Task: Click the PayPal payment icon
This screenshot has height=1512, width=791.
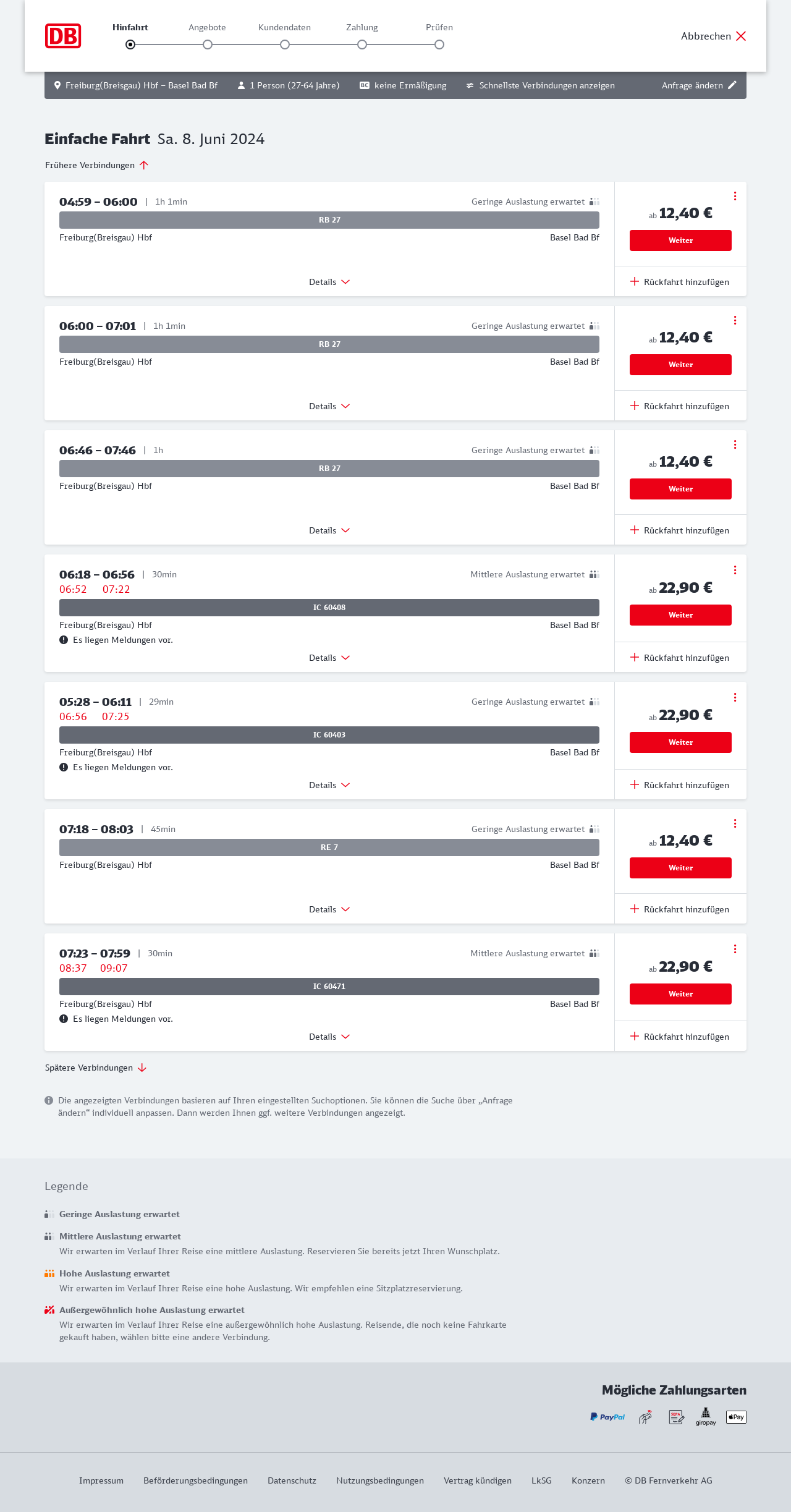Action: point(607,1417)
